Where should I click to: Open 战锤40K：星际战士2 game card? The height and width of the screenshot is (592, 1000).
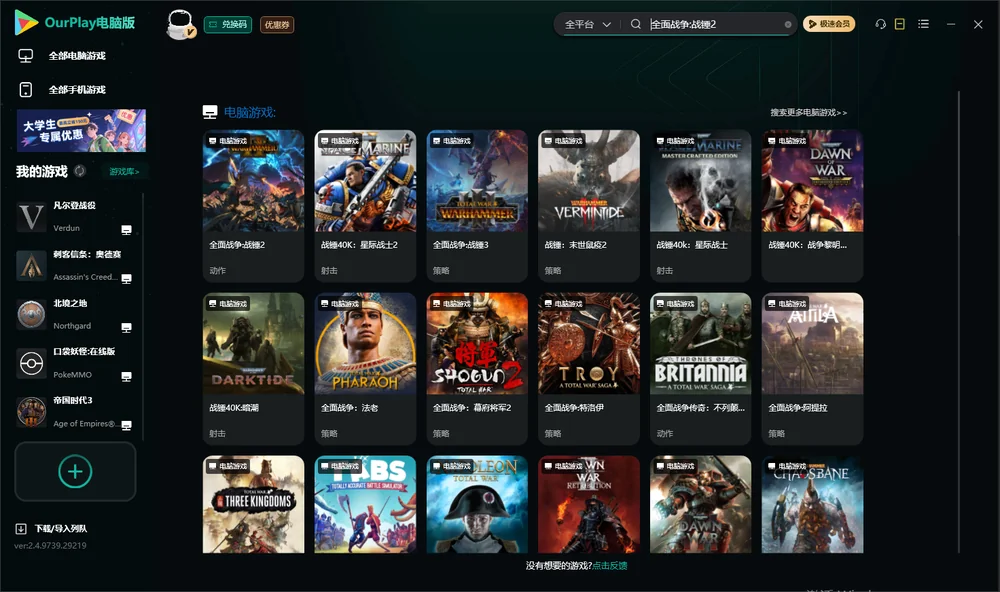pyautogui.click(x=365, y=205)
